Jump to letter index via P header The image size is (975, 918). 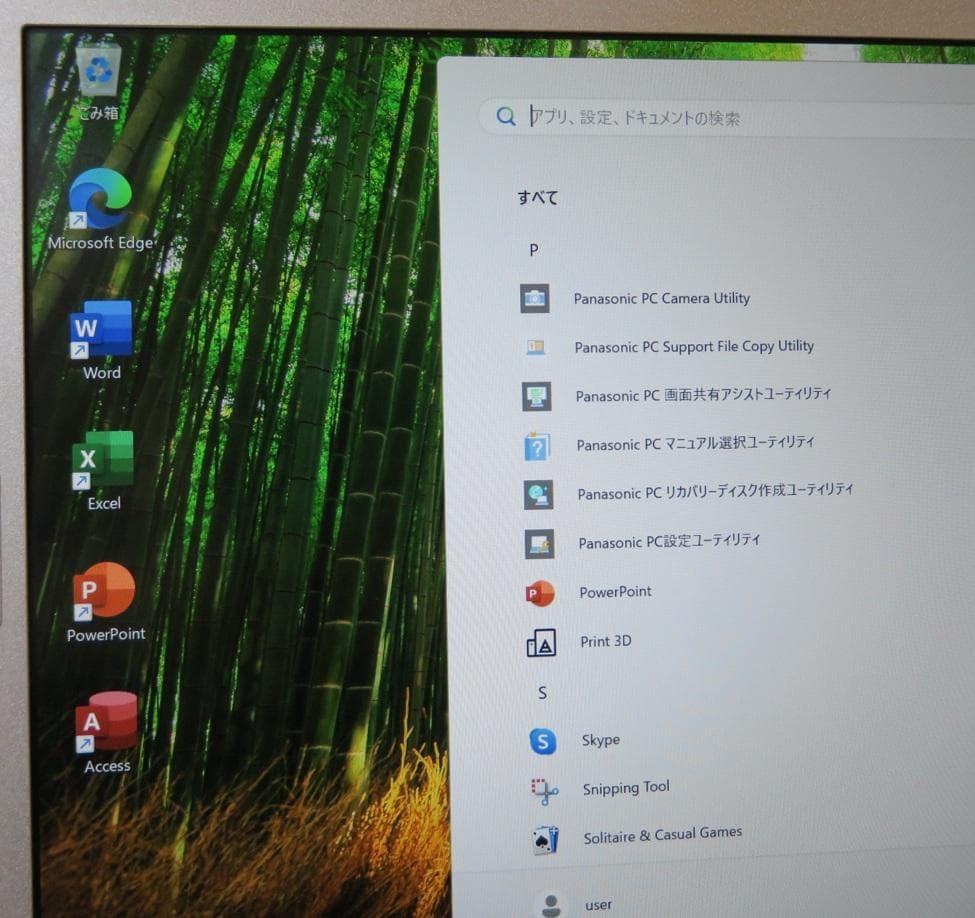534,250
